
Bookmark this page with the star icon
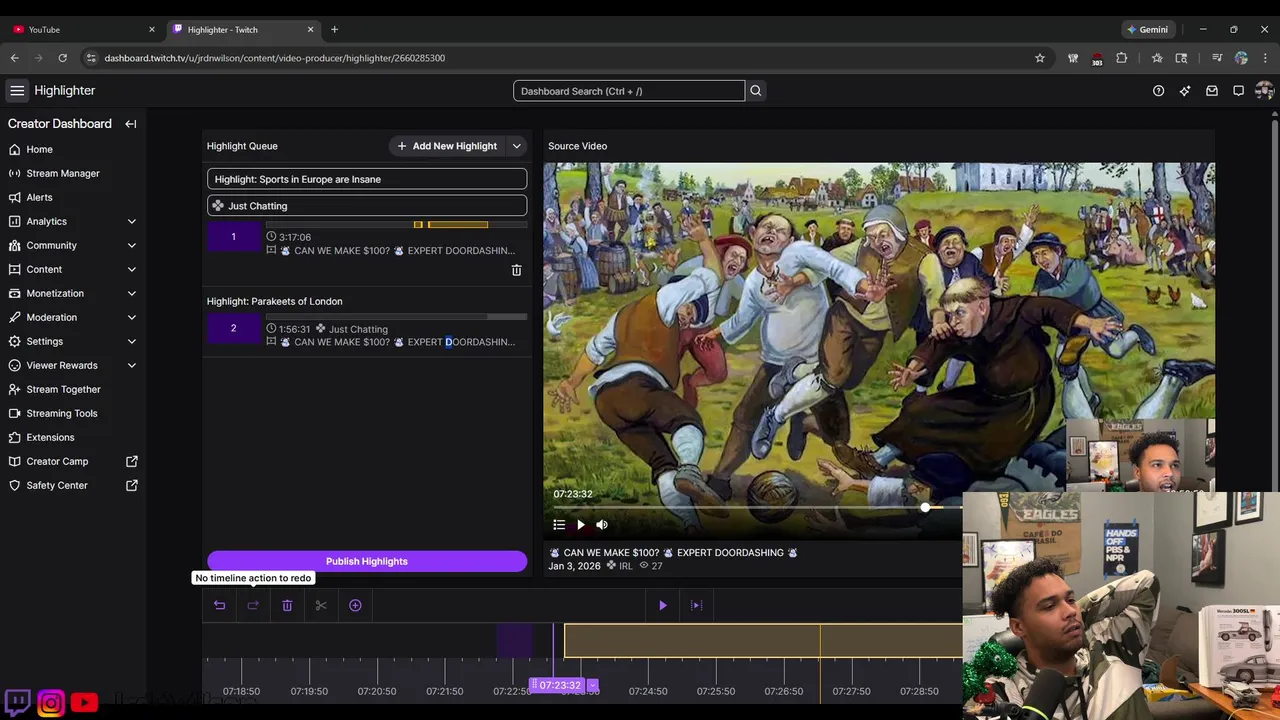coord(1040,58)
